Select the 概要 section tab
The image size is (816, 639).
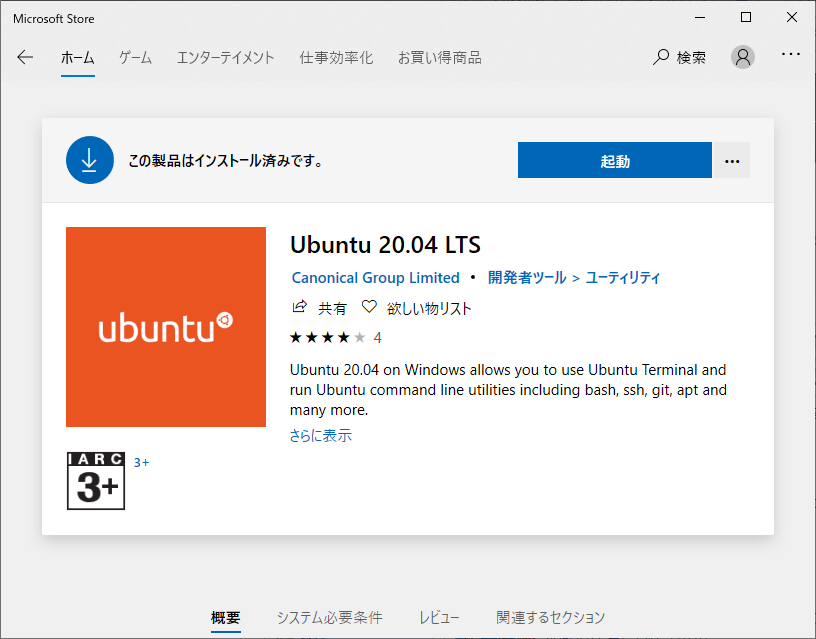point(226,618)
